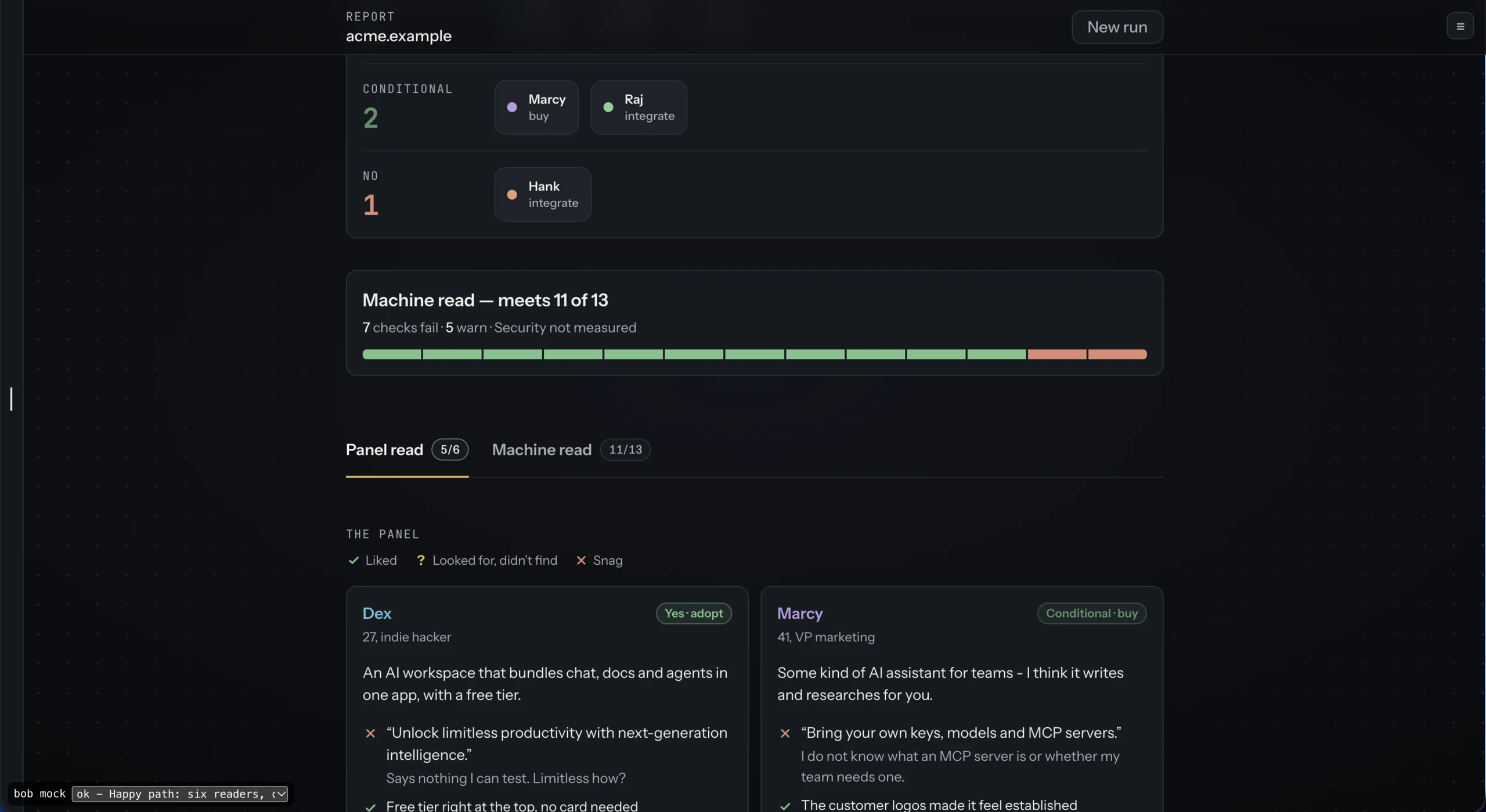This screenshot has width=1486, height=812.
Task: Click the THE PANEL section label
Action: coord(383,534)
